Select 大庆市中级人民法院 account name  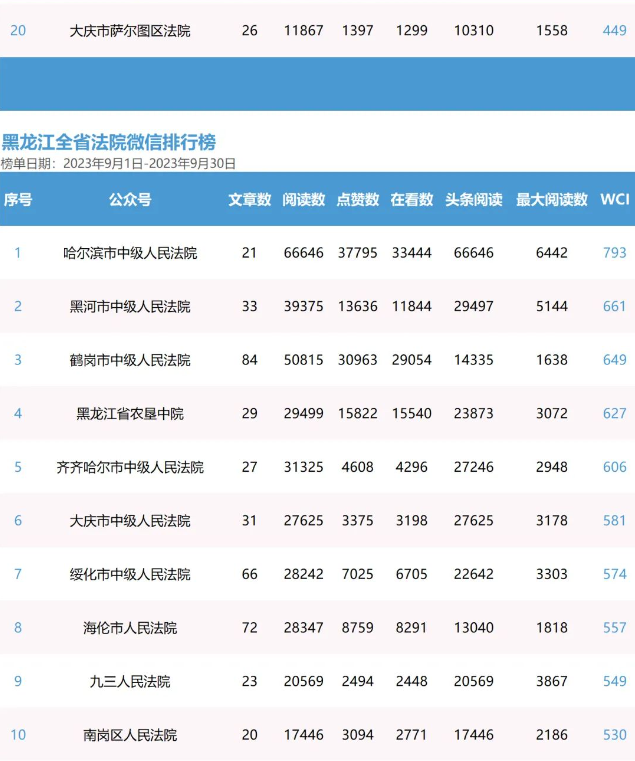click(x=130, y=521)
